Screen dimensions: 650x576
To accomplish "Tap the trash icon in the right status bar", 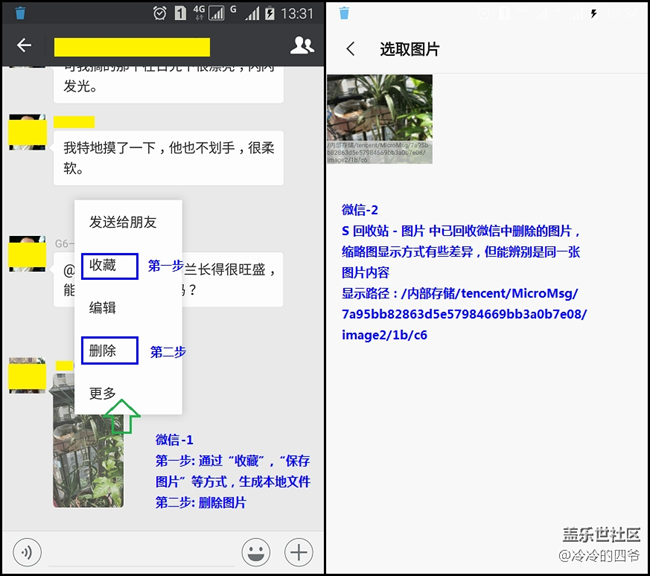I will (344, 13).
